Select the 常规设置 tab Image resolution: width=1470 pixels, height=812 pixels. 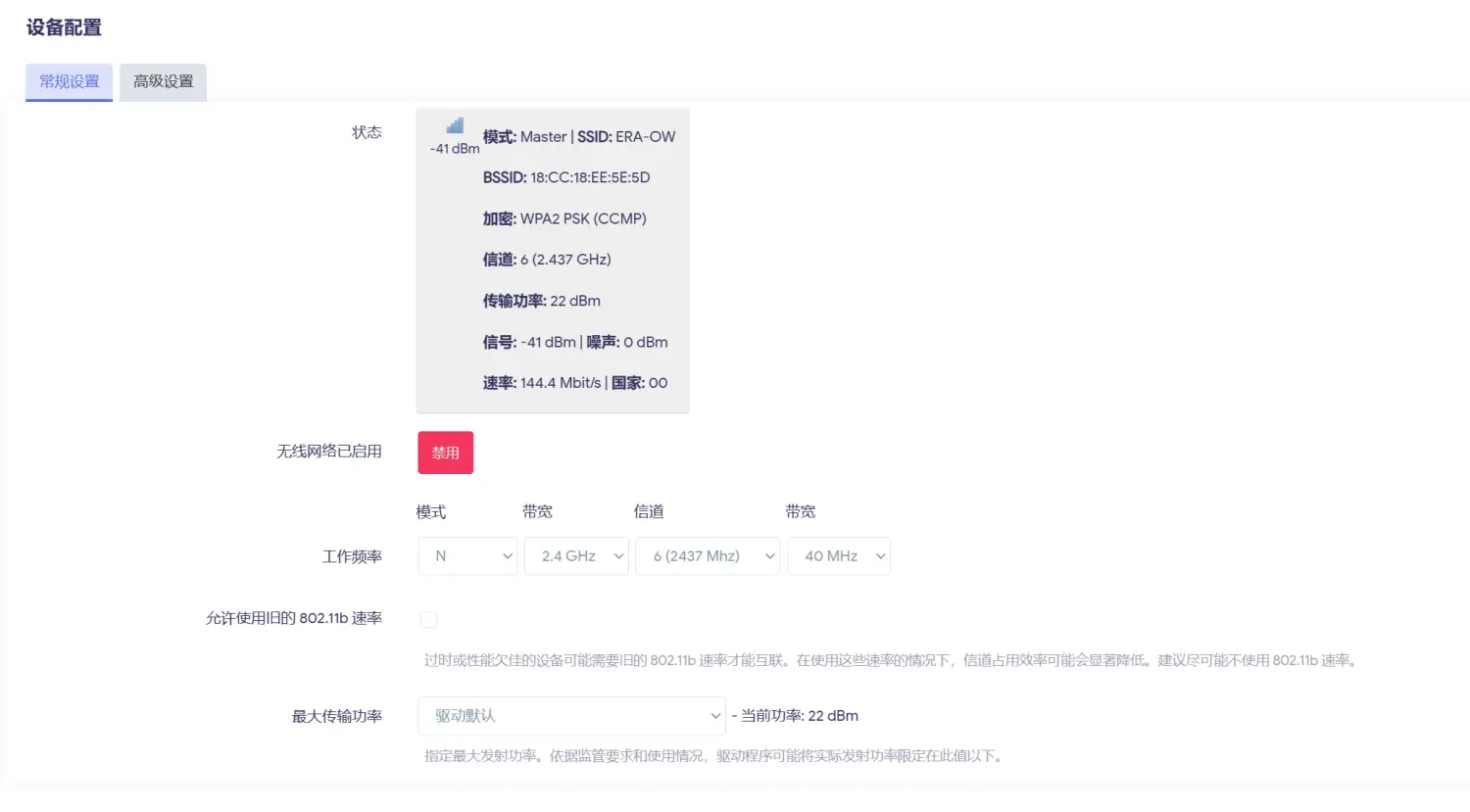[x=68, y=82]
